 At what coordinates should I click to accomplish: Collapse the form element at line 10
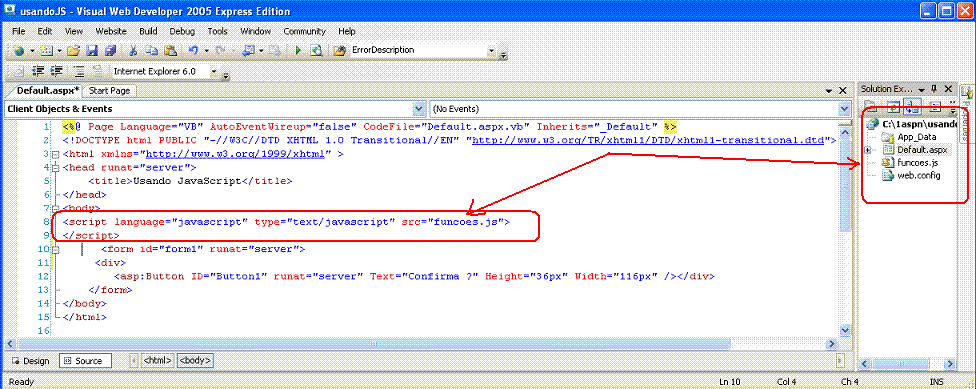[x=55, y=250]
